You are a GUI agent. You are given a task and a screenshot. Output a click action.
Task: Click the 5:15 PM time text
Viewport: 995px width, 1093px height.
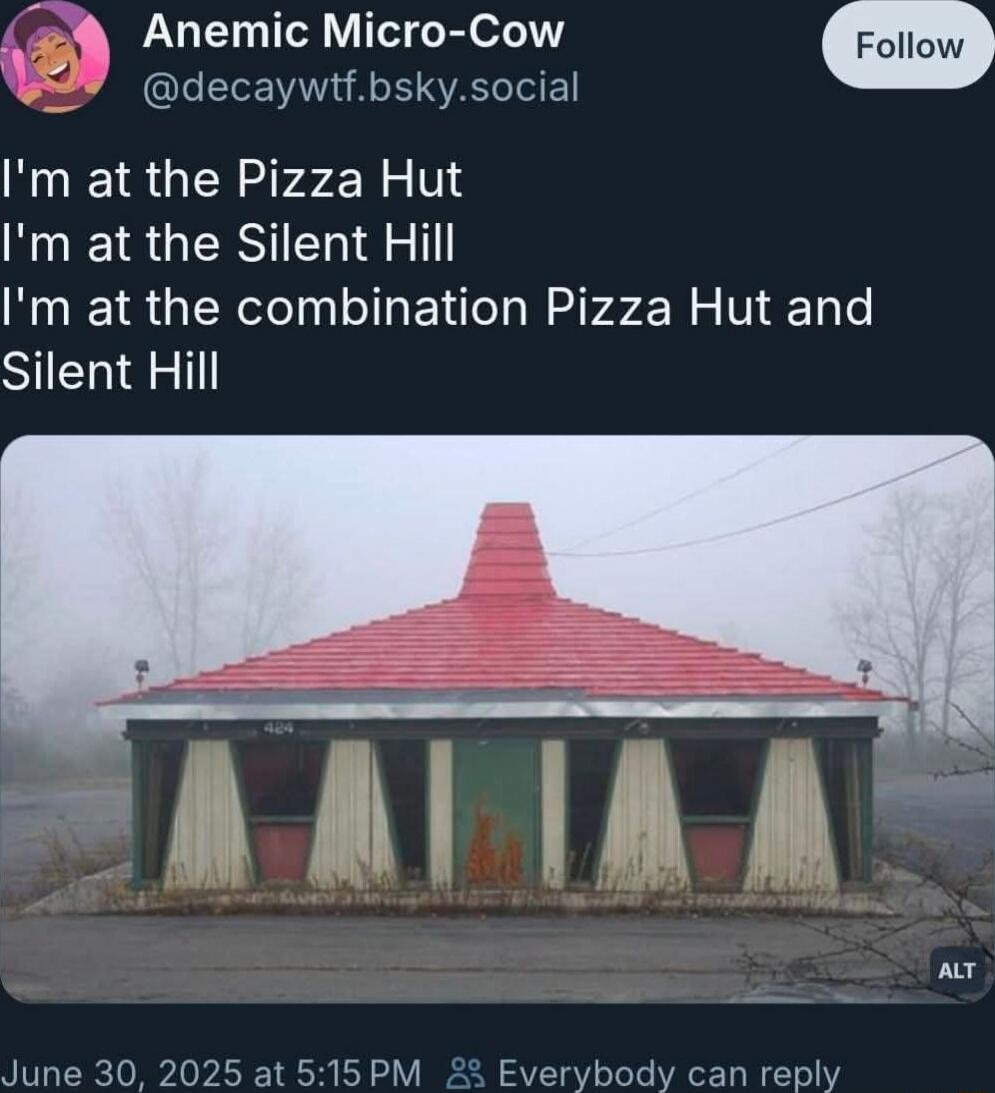coord(358,1073)
